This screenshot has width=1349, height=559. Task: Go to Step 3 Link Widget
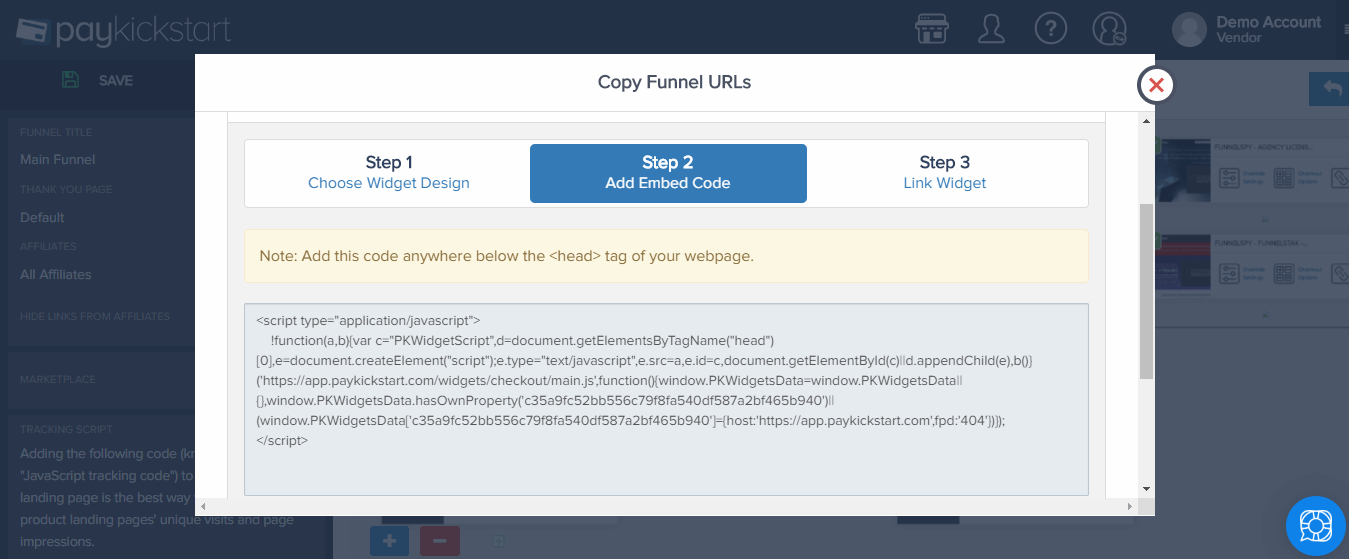click(x=945, y=172)
